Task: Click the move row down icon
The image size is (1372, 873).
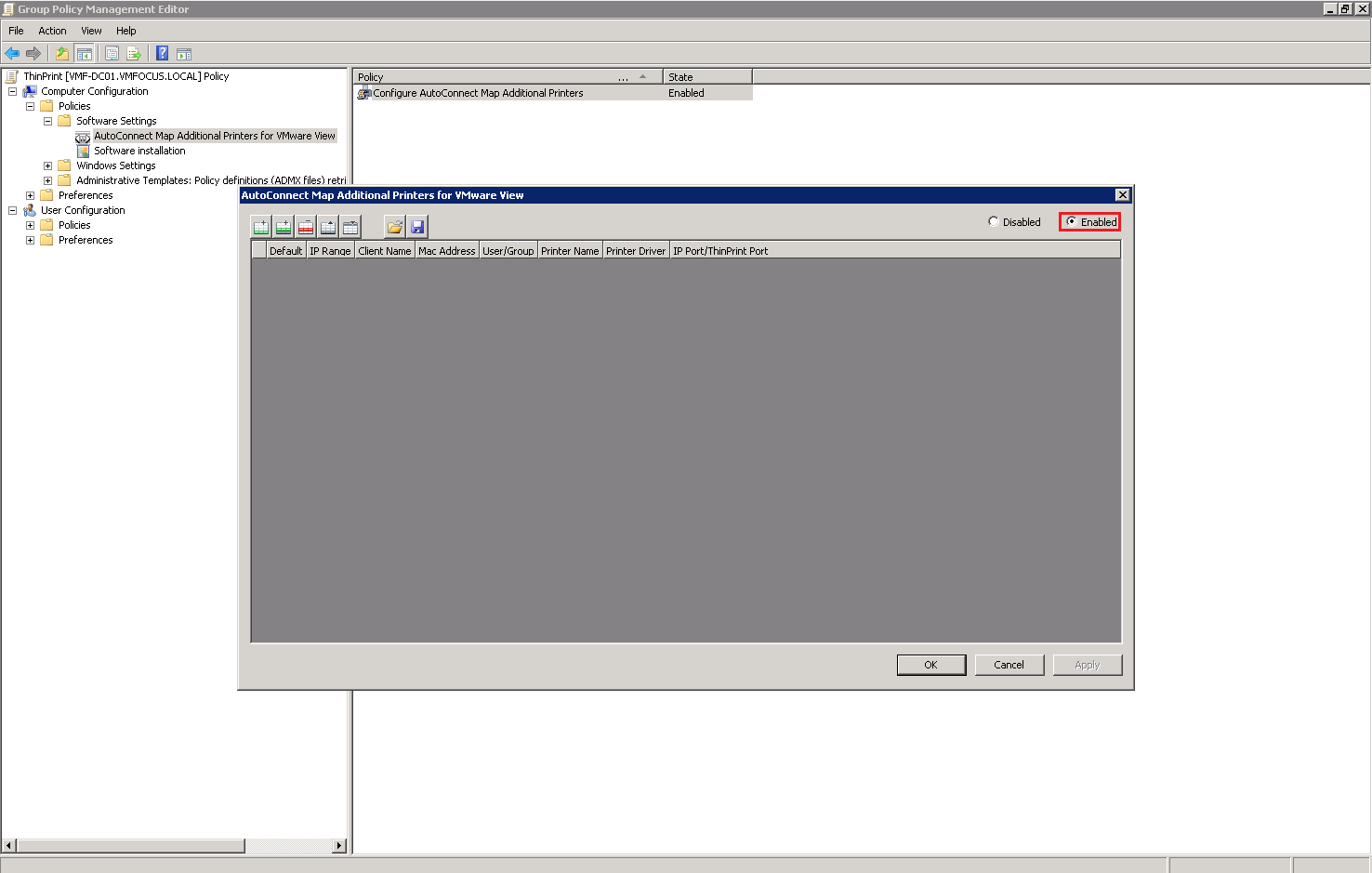Action: [350, 227]
